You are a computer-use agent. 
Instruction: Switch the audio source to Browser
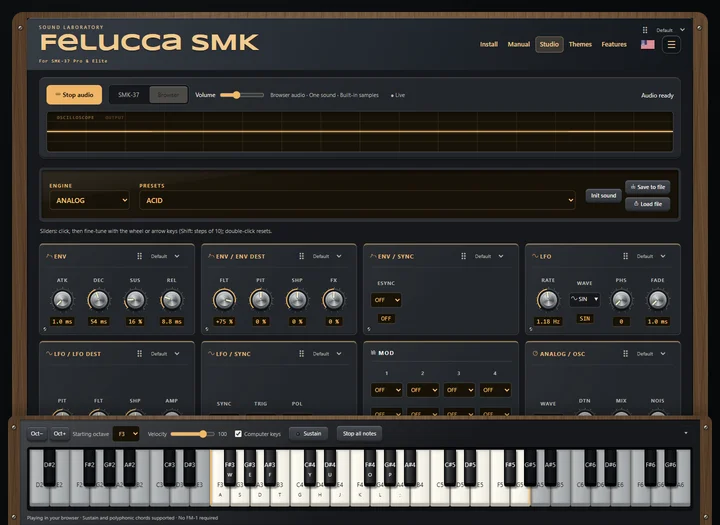pyautogui.click(x=168, y=95)
